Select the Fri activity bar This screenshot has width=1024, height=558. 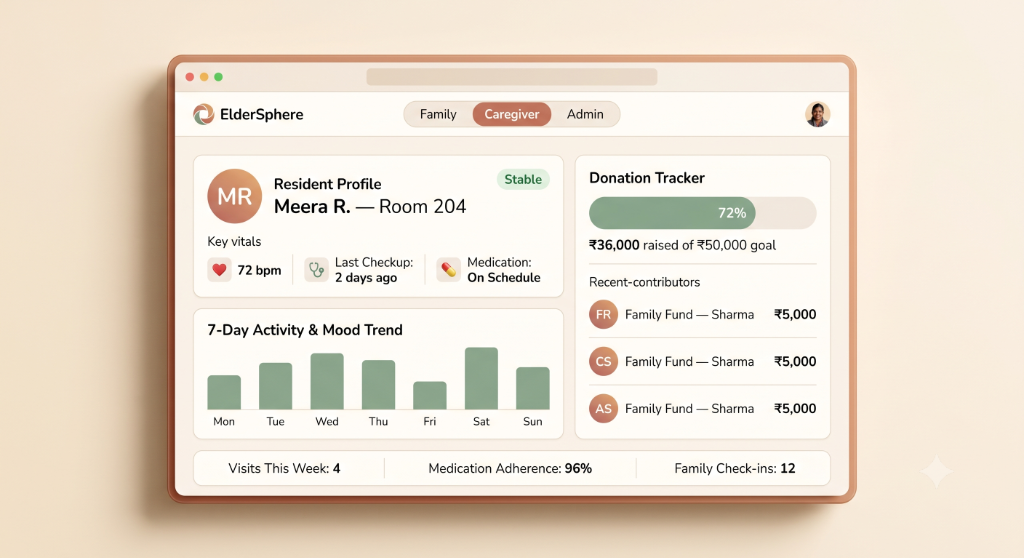(430, 395)
